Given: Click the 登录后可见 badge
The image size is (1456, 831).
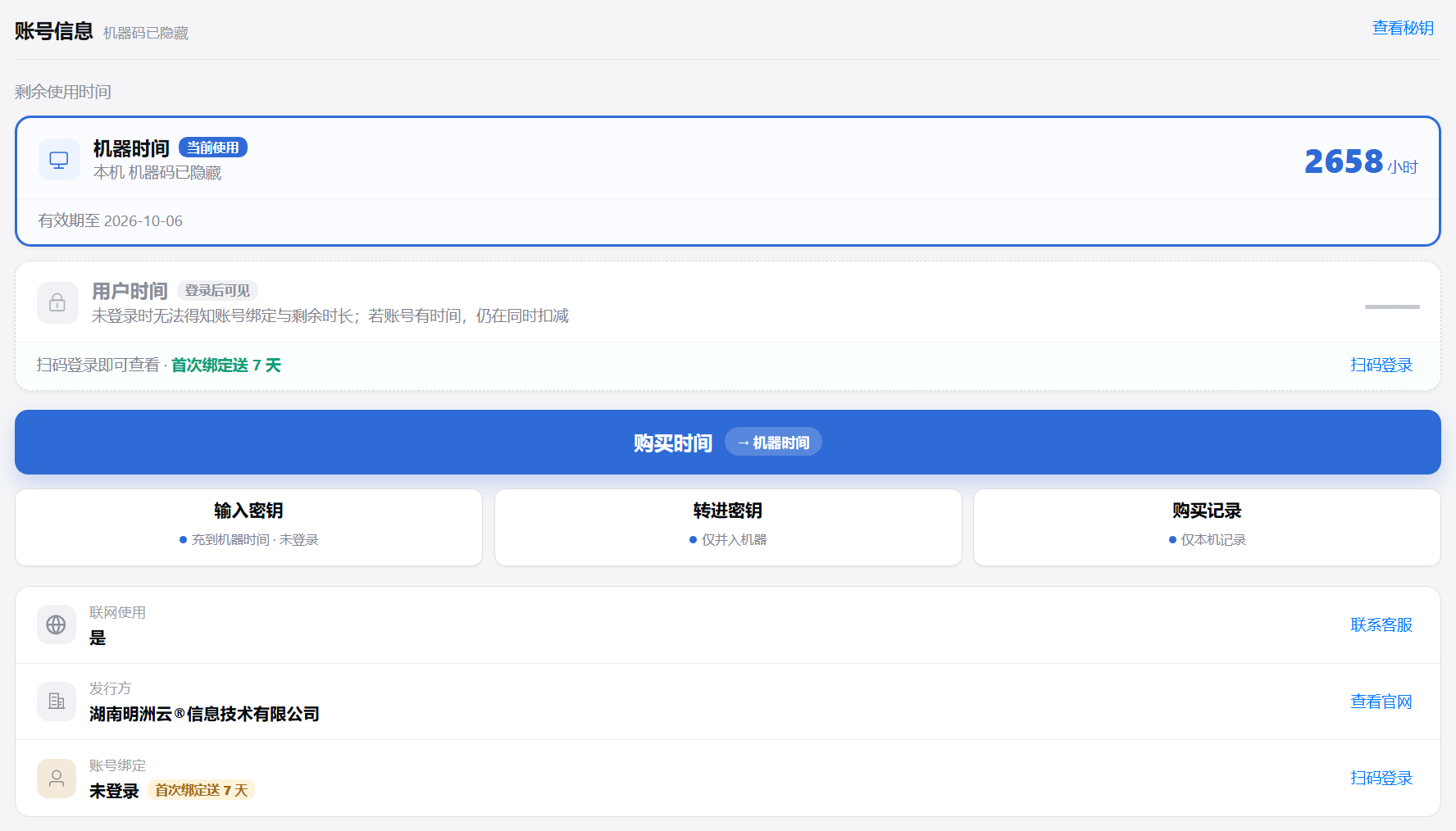Looking at the screenshot, I should (217, 290).
